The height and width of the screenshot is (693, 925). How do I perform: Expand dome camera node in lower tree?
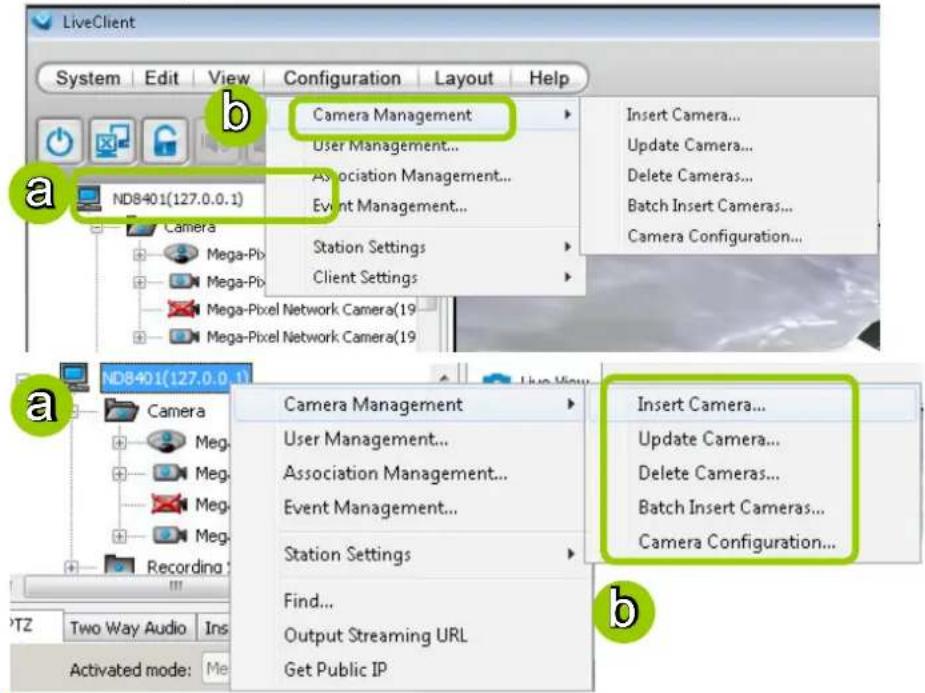tap(119, 442)
